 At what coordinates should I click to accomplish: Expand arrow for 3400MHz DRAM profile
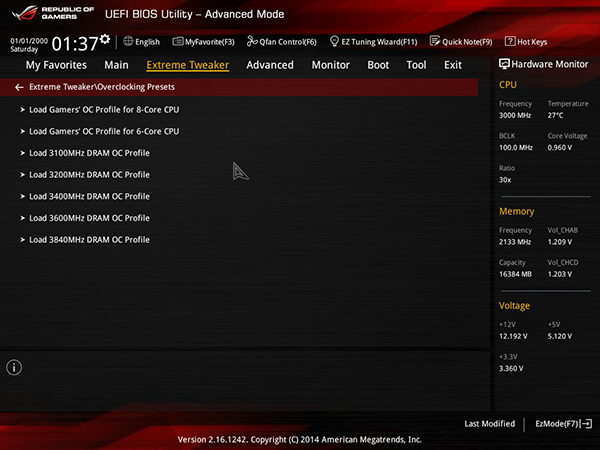coord(23,196)
